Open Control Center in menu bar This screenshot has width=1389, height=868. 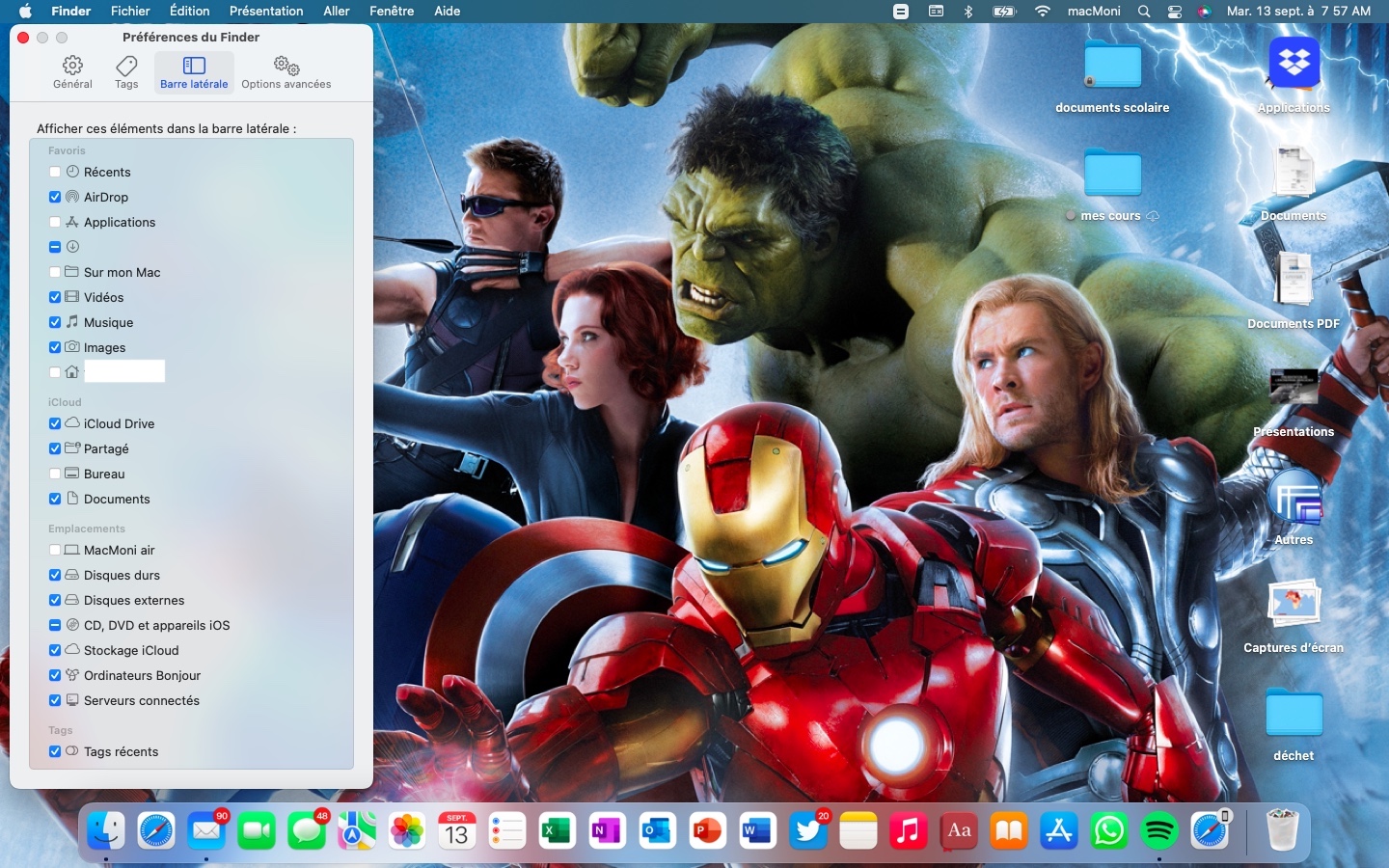[x=1175, y=11]
